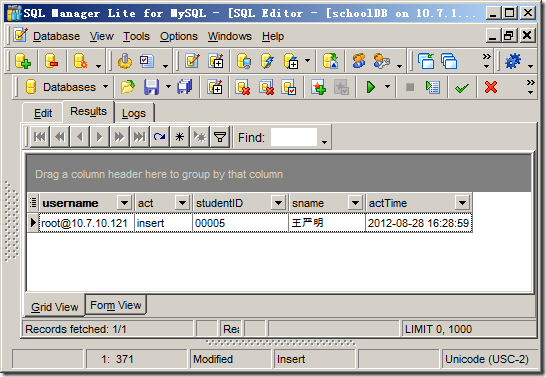Open the View menu
The width and height of the screenshot is (546, 377).
(x=102, y=36)
